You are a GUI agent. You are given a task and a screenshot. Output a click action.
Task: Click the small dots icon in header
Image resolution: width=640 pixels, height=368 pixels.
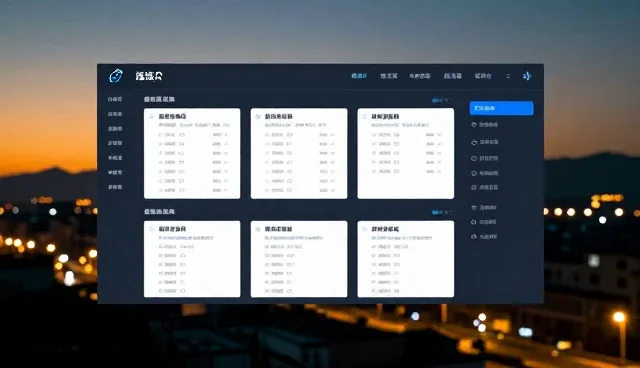point(508,76)
